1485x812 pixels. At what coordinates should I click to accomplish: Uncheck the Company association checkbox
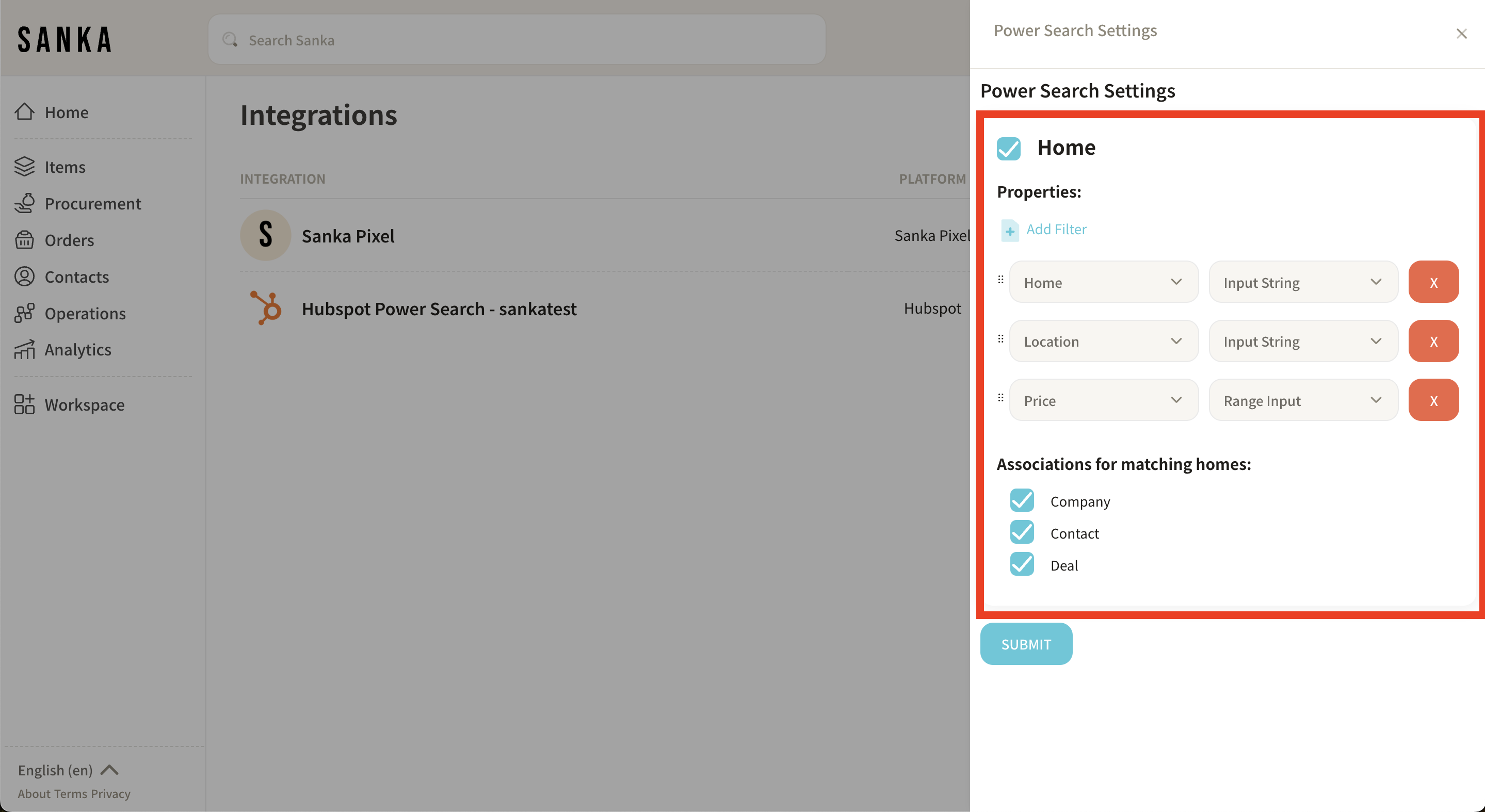point(1022,500)
